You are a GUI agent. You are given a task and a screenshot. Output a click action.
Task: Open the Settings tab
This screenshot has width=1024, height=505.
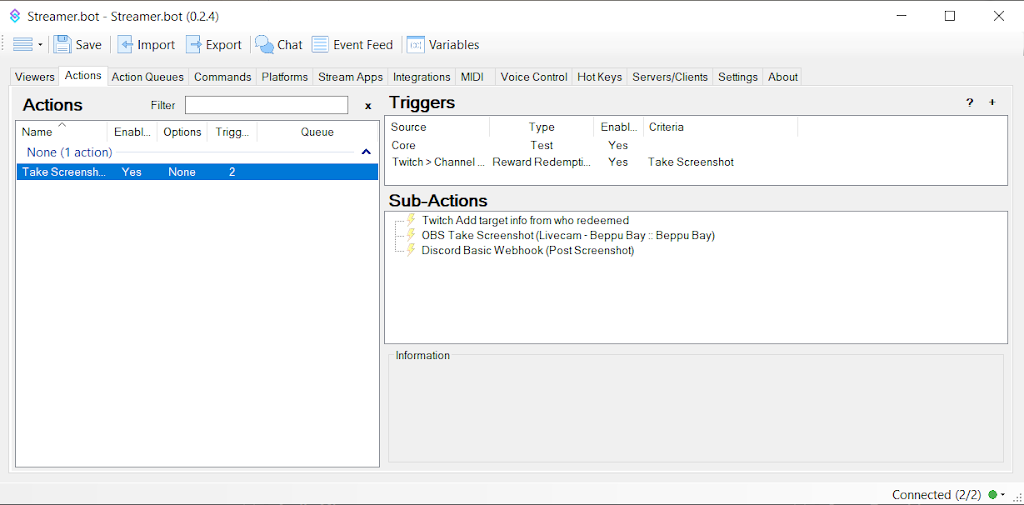pos(738,77)
